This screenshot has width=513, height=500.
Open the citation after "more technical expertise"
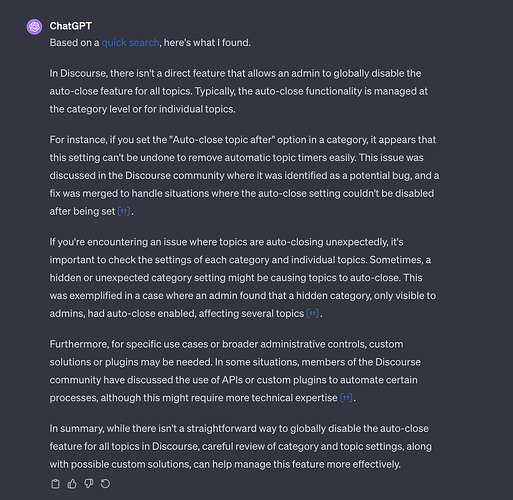346,398
